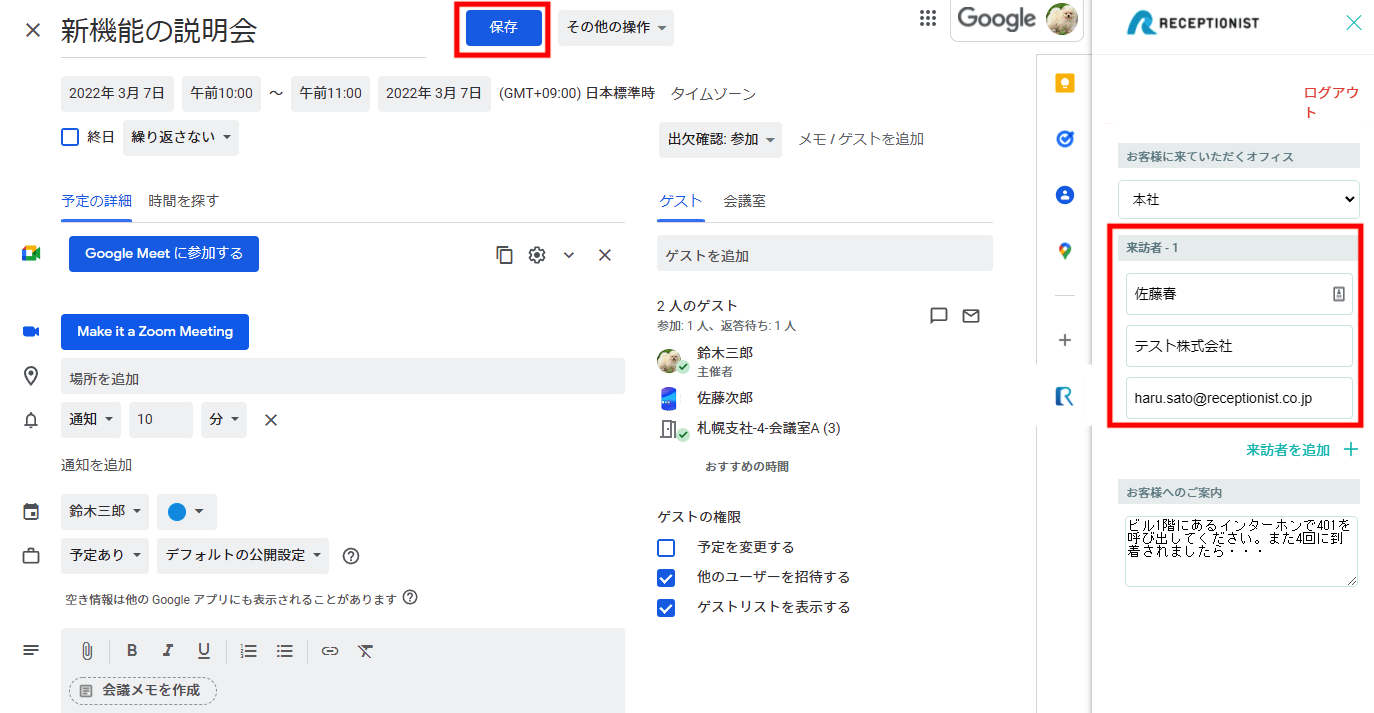This screenshot has width=1374, height=713.
Task: Click the お客様へのご案内 text area
Action: coord(1241,551)
